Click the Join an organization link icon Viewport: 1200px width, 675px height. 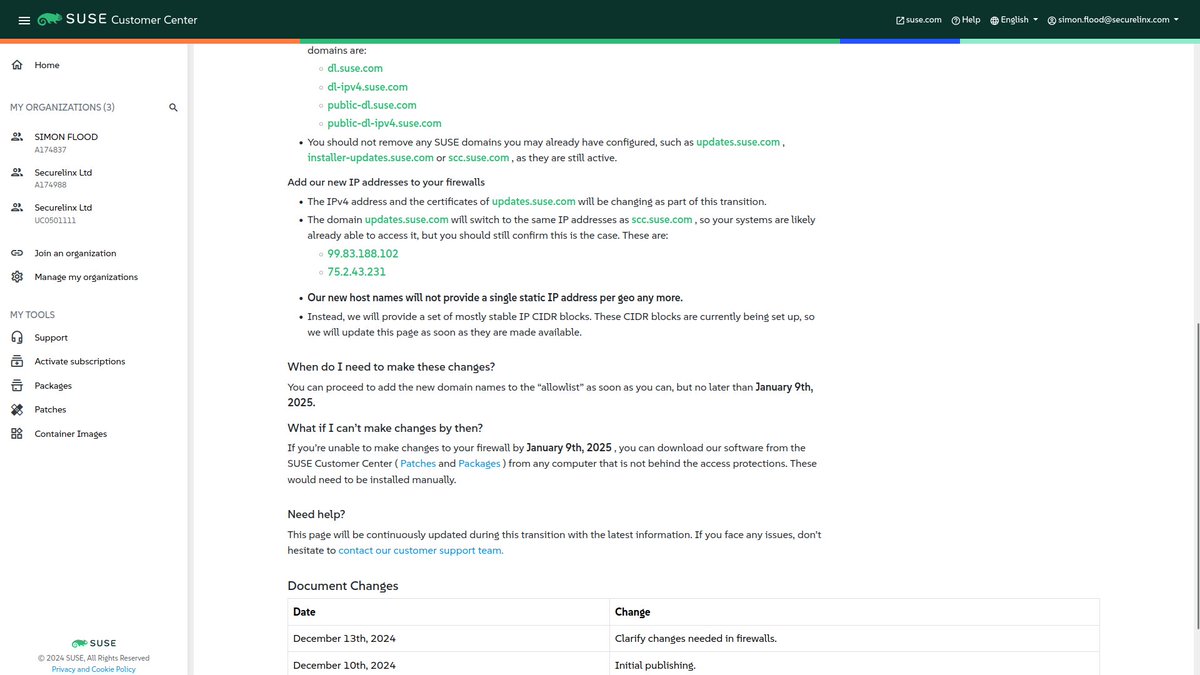point(17,253)
